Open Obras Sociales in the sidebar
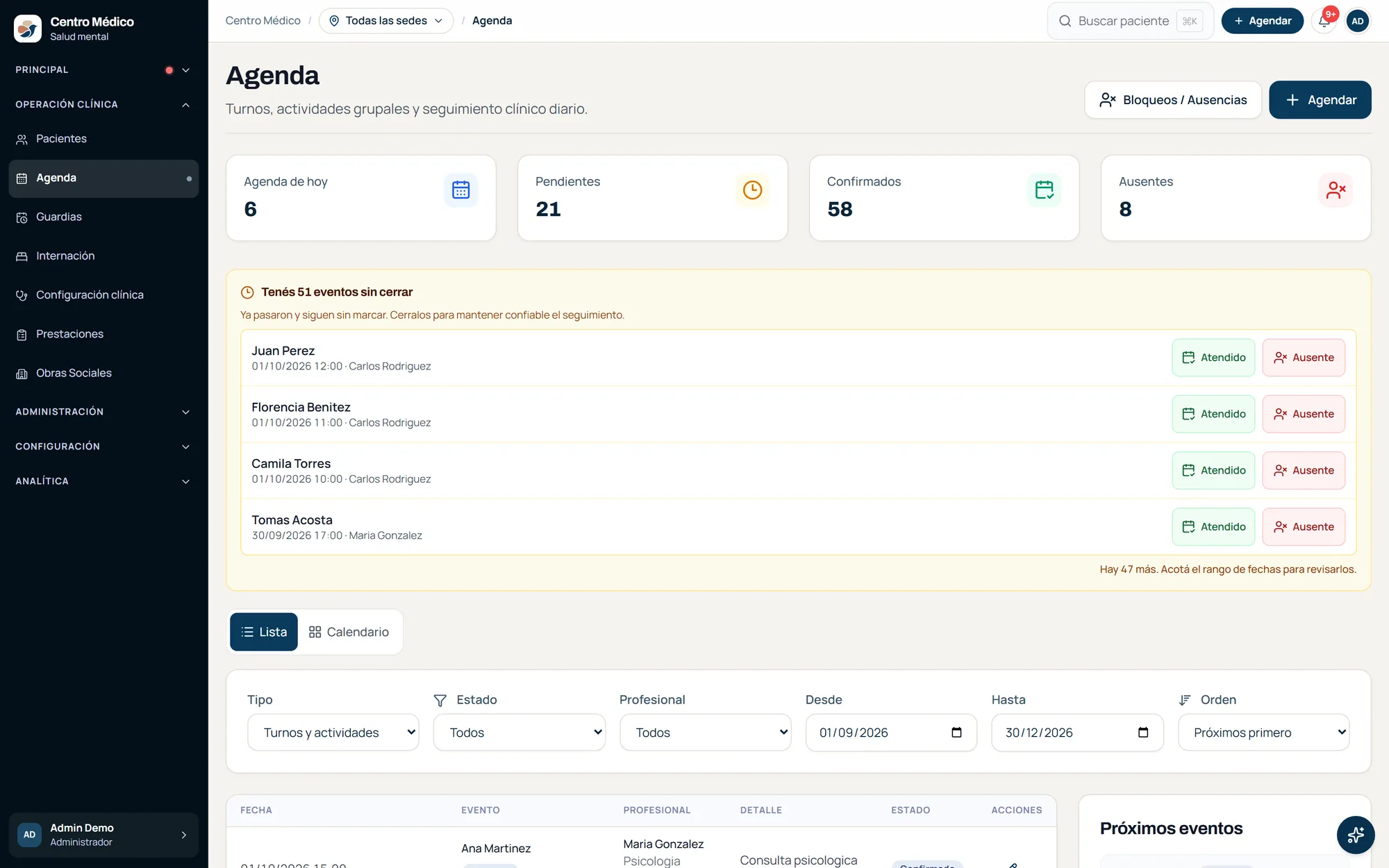 coord(103,374)
